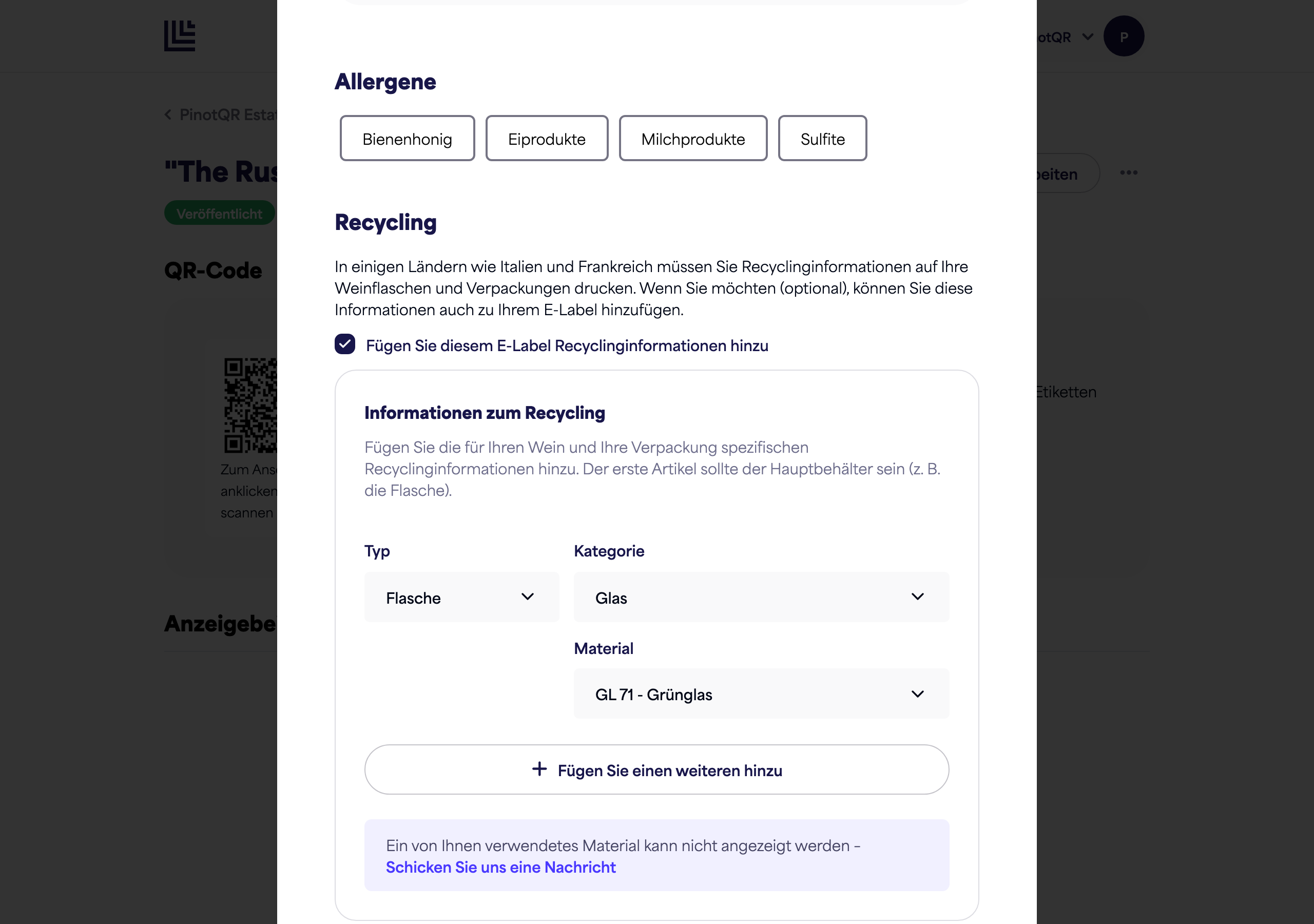Select the Sulfite allergen chip
This screenshot has width=1314, height=924.
(x=822, y=139)
